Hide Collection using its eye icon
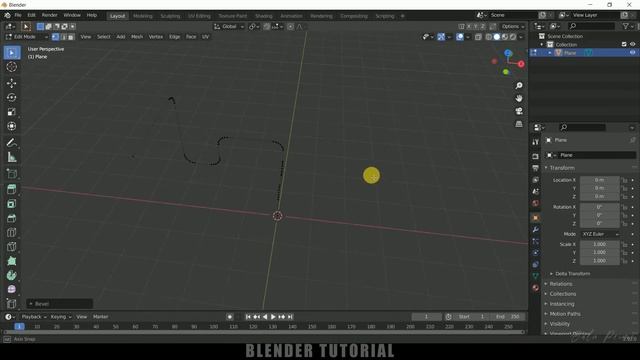This screenshot has width=640, height=360. [632, 44]
